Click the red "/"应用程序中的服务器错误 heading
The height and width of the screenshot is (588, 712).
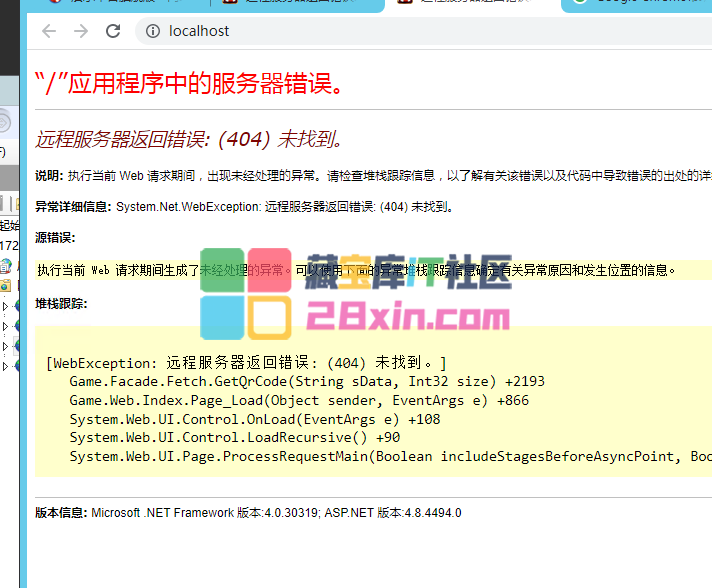click(189, 84)
